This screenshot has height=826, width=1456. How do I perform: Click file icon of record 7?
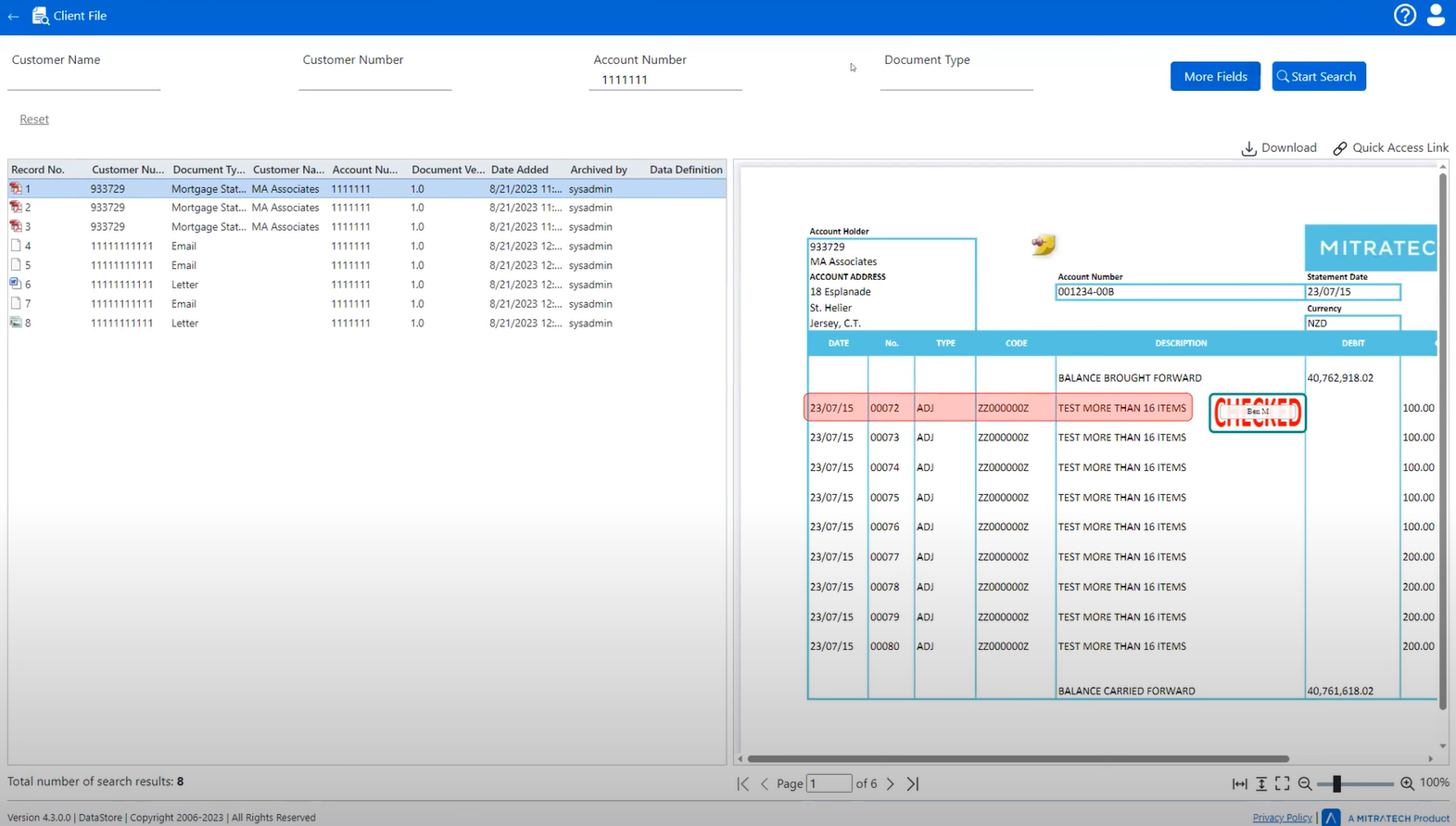[16, 303]
